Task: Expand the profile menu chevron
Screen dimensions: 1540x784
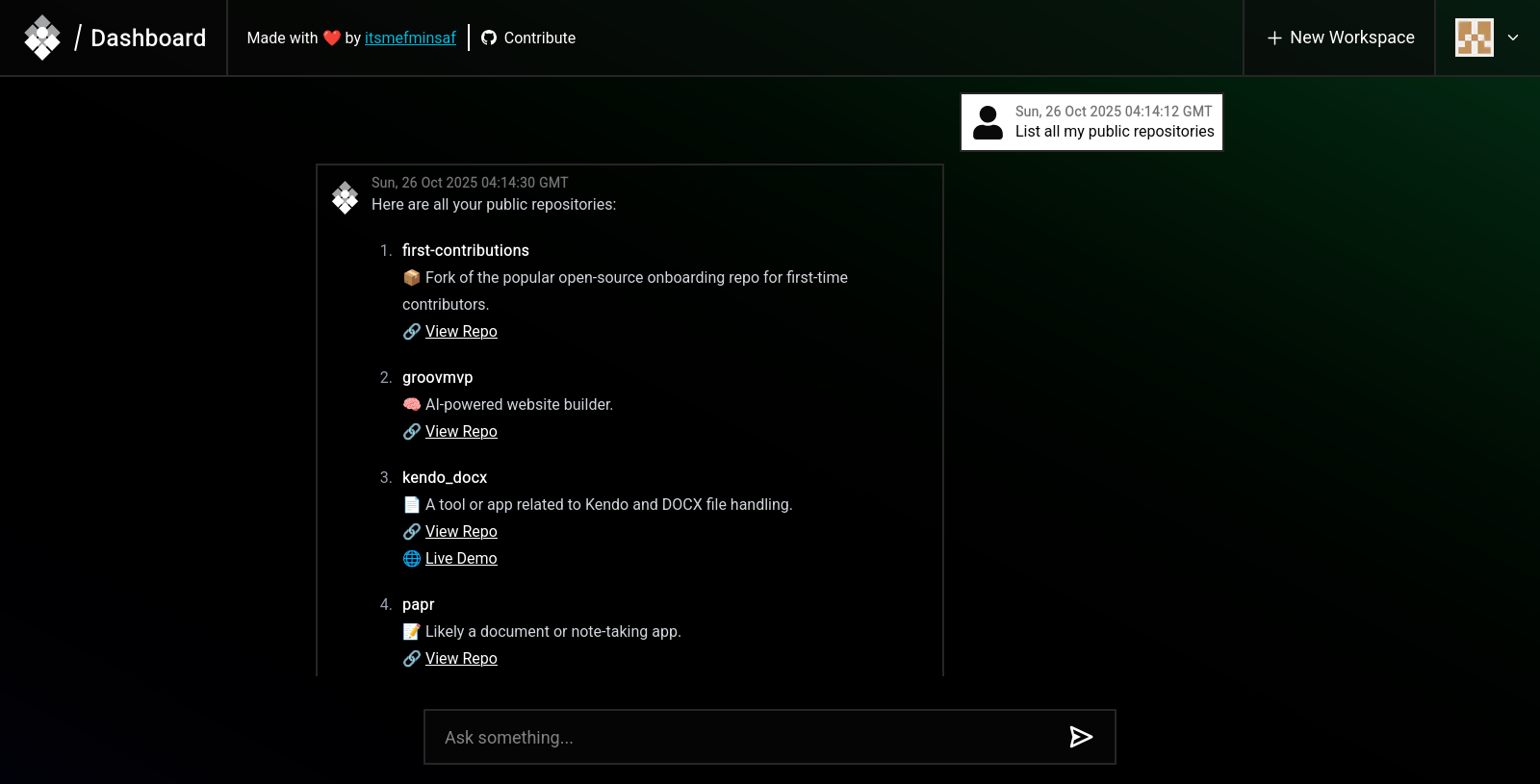Action: coord(1513,38)
